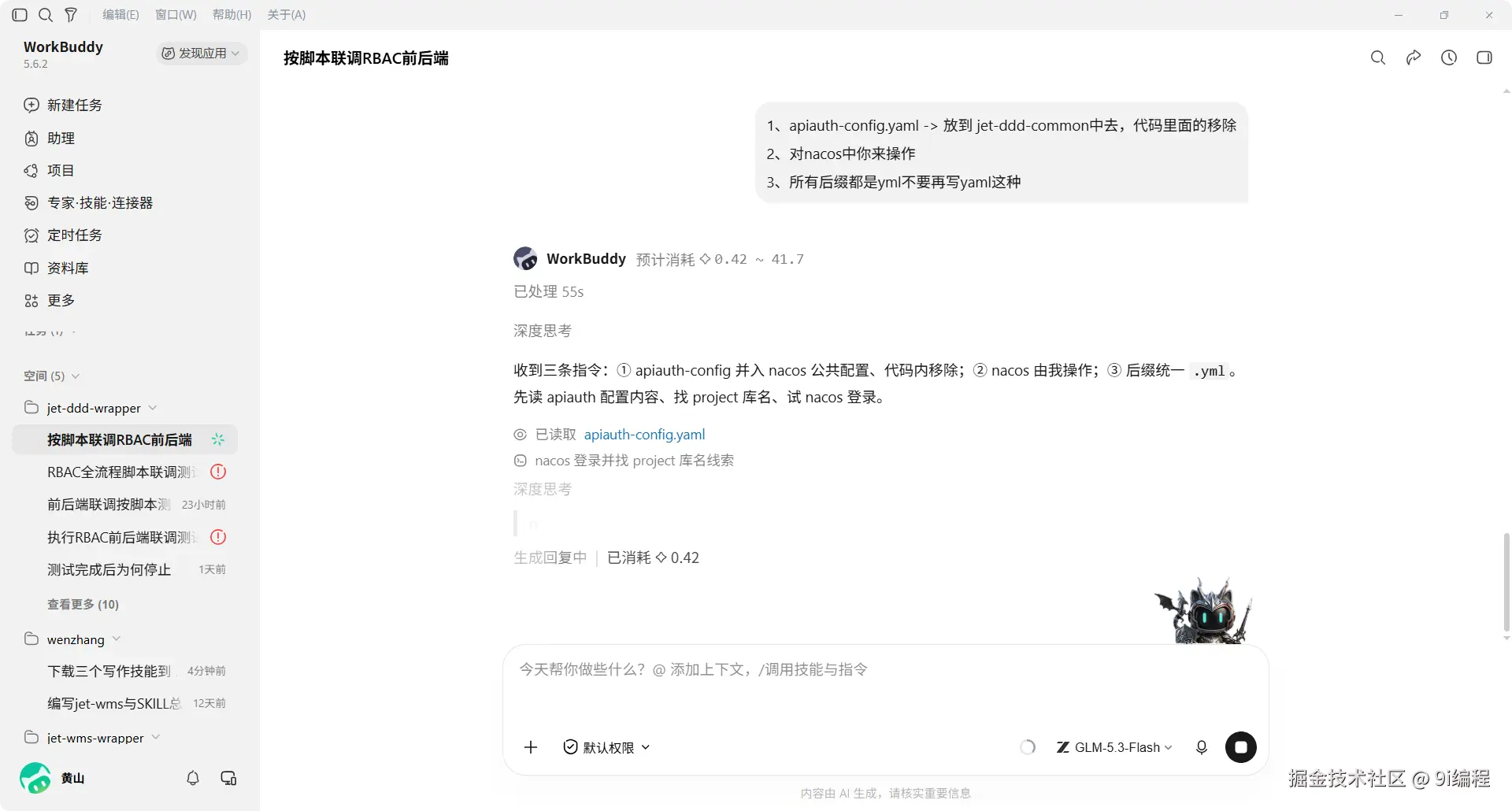Click the plus icon to add attachment
This screenshot has width=1512, height=811.
click(x=531, y=747)
